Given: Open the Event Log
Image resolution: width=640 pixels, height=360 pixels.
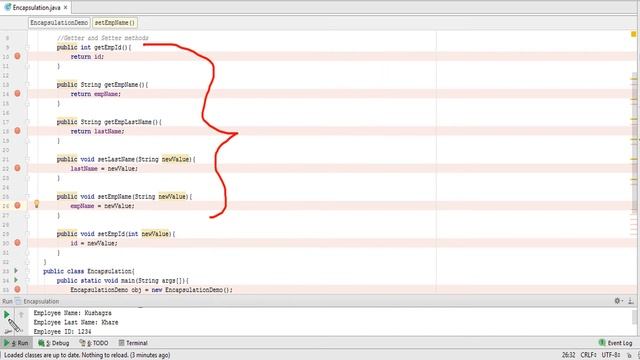Looking at the screenshot, I should (x=616, y=343).
